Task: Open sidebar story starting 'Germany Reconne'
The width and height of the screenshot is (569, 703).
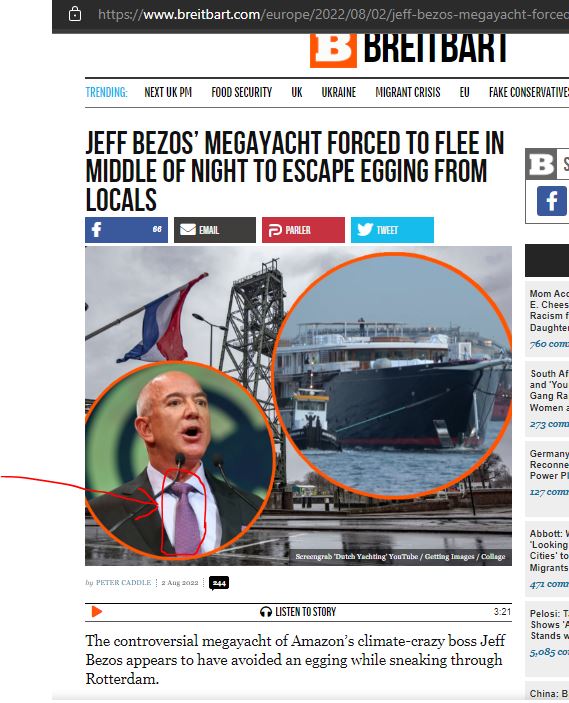Action: point(549,464)
